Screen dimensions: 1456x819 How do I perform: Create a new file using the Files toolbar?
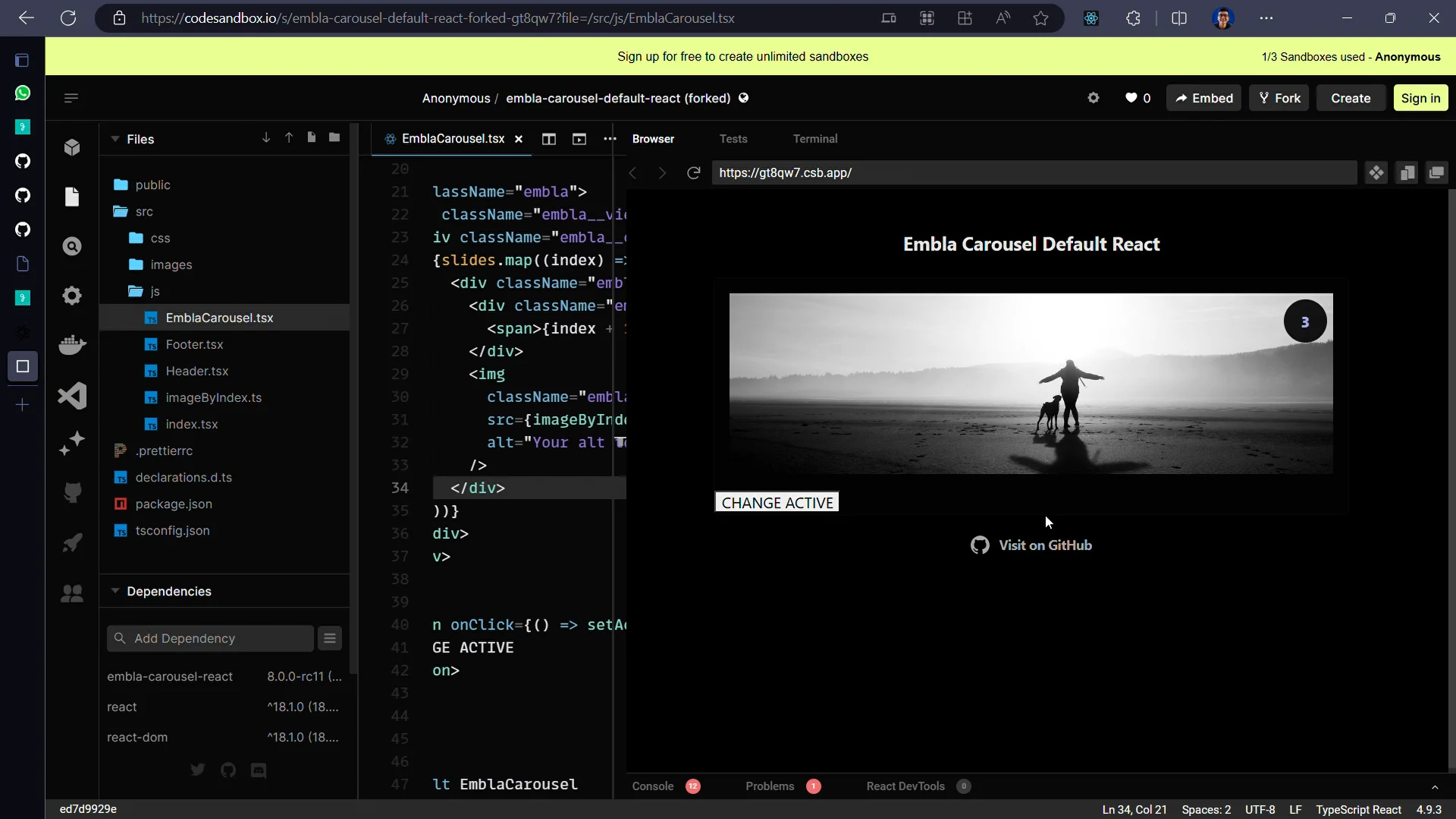point(312,138)
